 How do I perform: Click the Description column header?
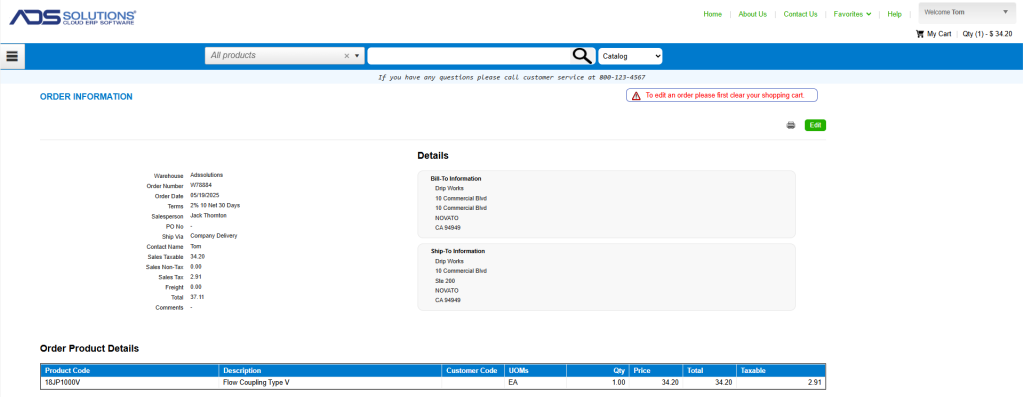point(330,370)
